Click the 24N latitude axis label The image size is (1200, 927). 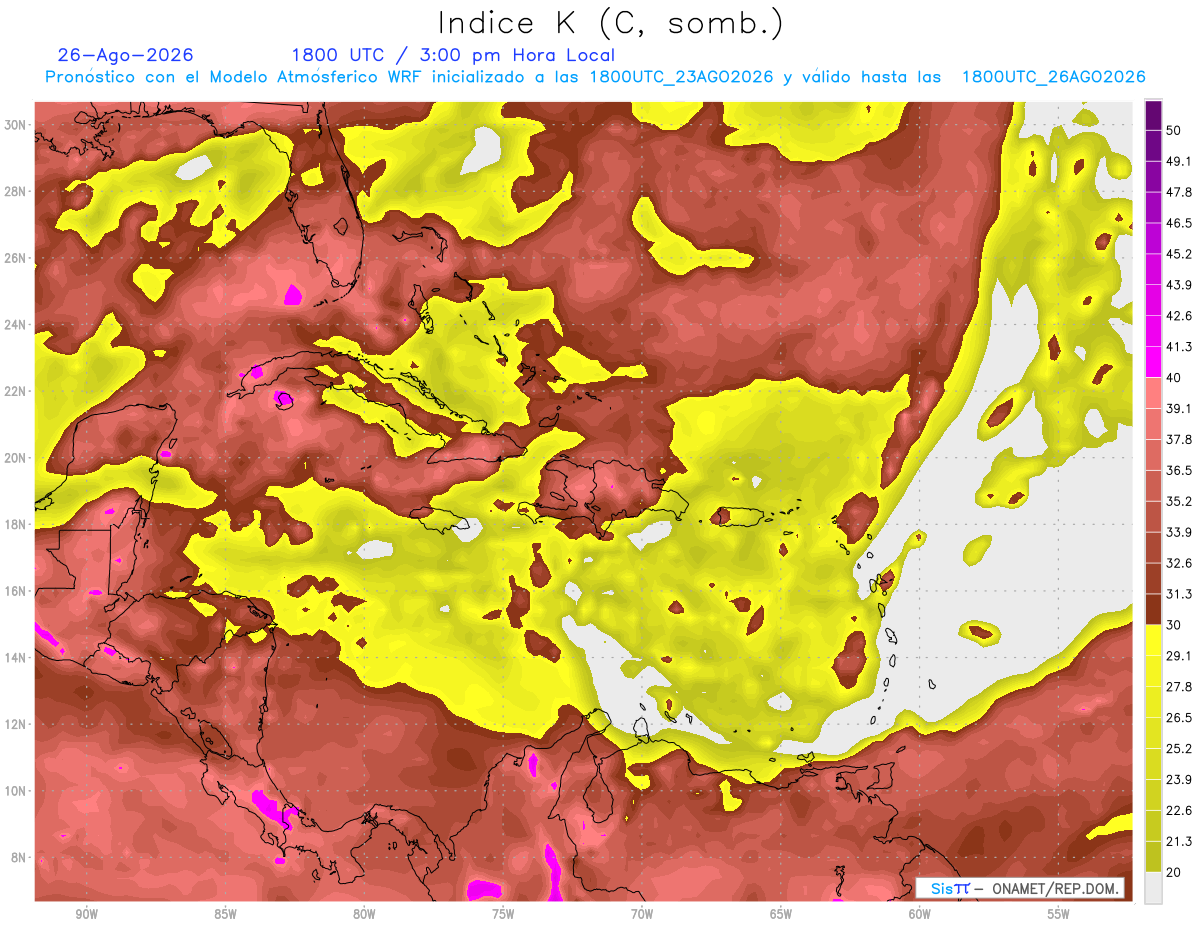coord(17,324)
